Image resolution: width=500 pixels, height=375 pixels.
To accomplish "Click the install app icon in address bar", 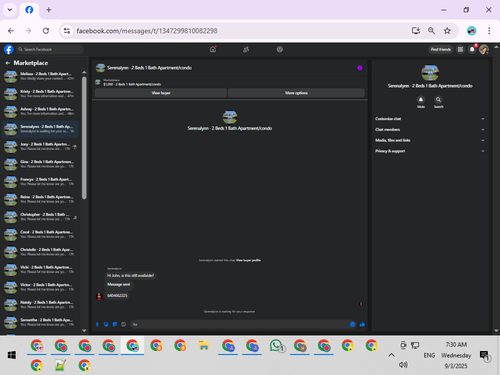I will 416,31.
